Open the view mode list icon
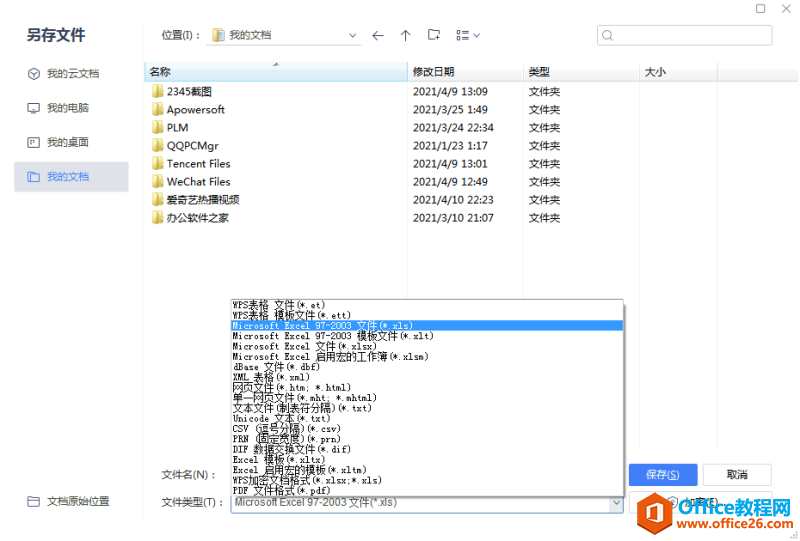Viewport: 800px width, 541px height. coord(468,35)
